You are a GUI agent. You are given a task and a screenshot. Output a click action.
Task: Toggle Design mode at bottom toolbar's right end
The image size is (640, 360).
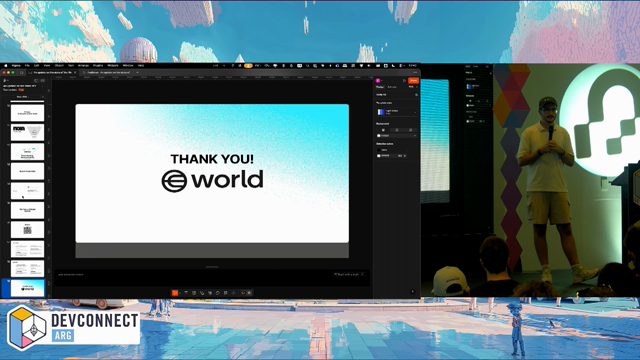tap(249, 293)
